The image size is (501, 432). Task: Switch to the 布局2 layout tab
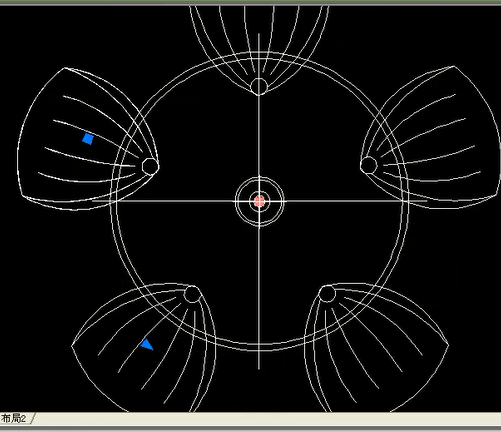[x=14, y=418]
